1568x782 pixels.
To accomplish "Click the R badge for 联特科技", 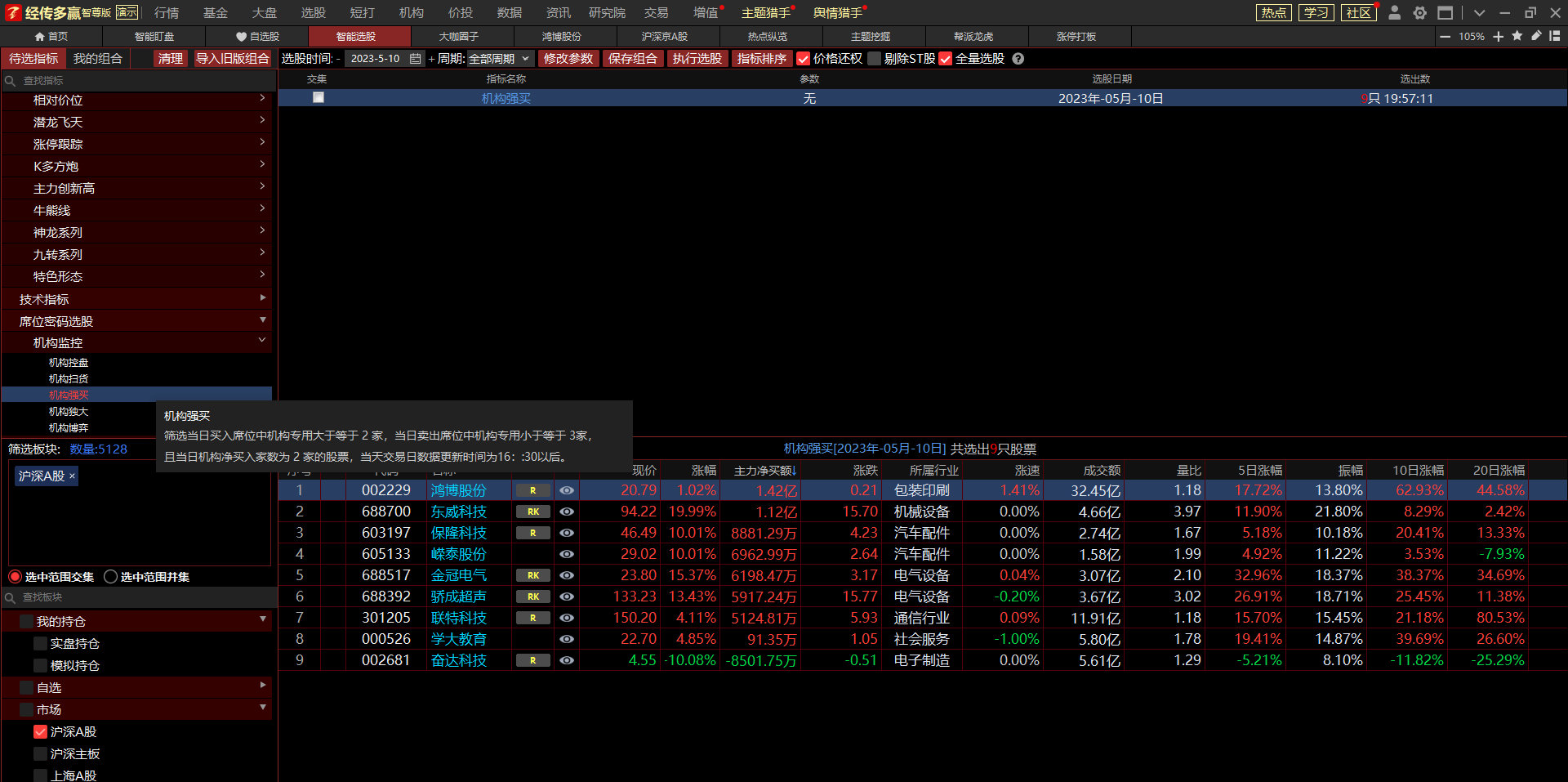I will [x=533, y=618].
